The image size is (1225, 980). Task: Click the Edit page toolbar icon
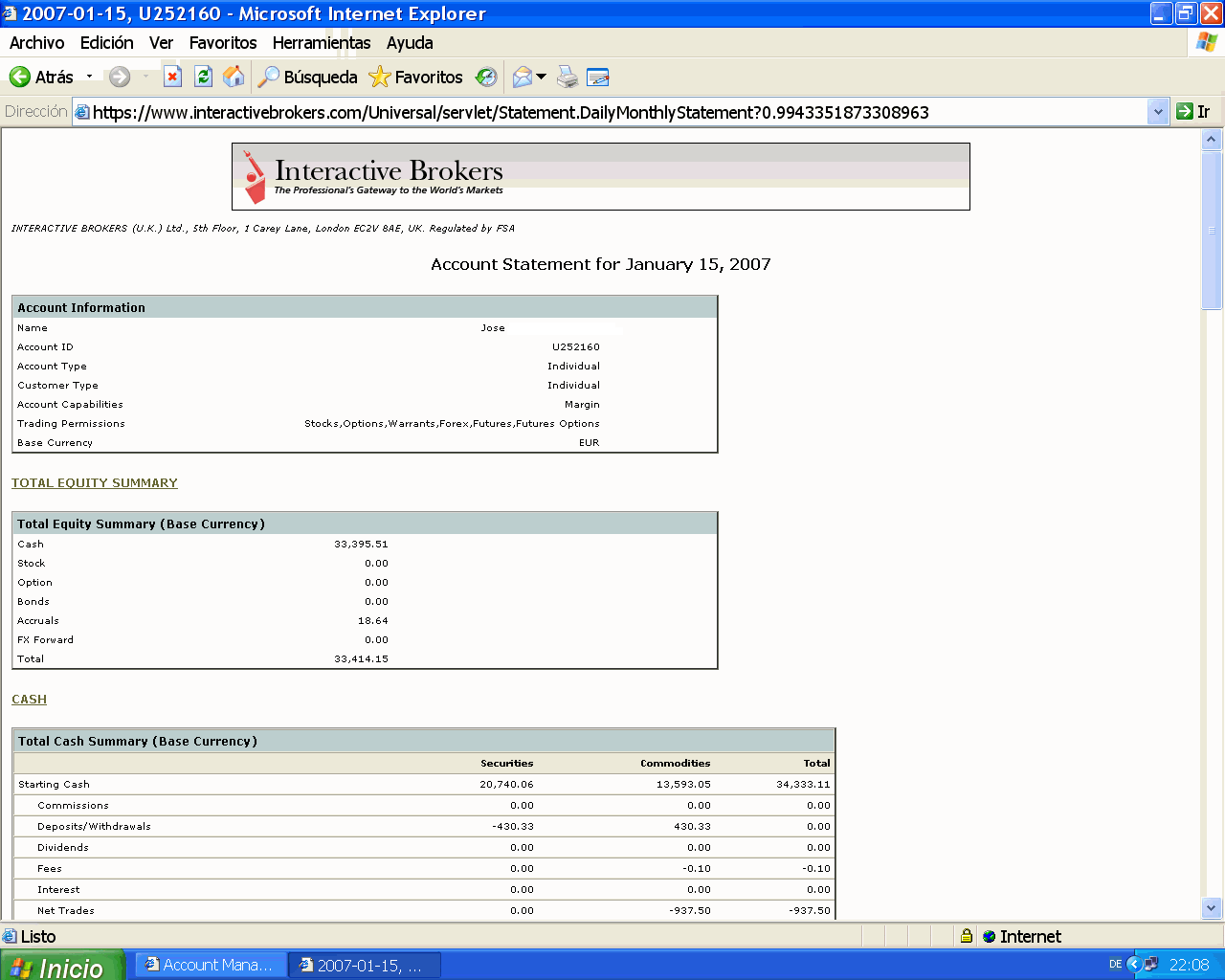[598, 78]
